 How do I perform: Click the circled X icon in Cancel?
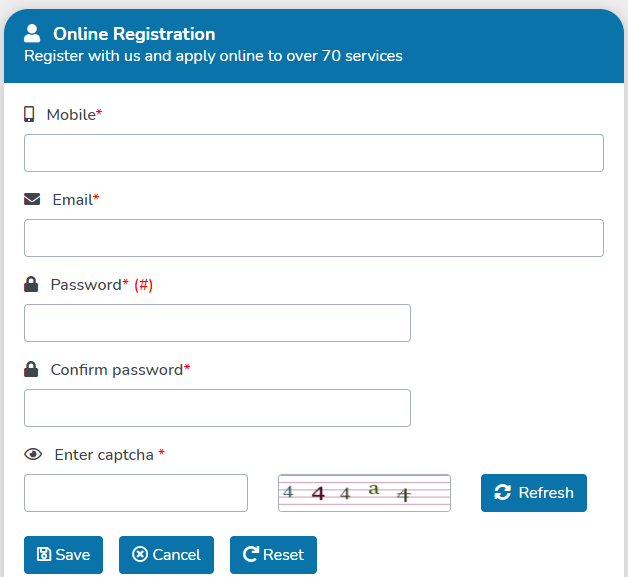140,555
